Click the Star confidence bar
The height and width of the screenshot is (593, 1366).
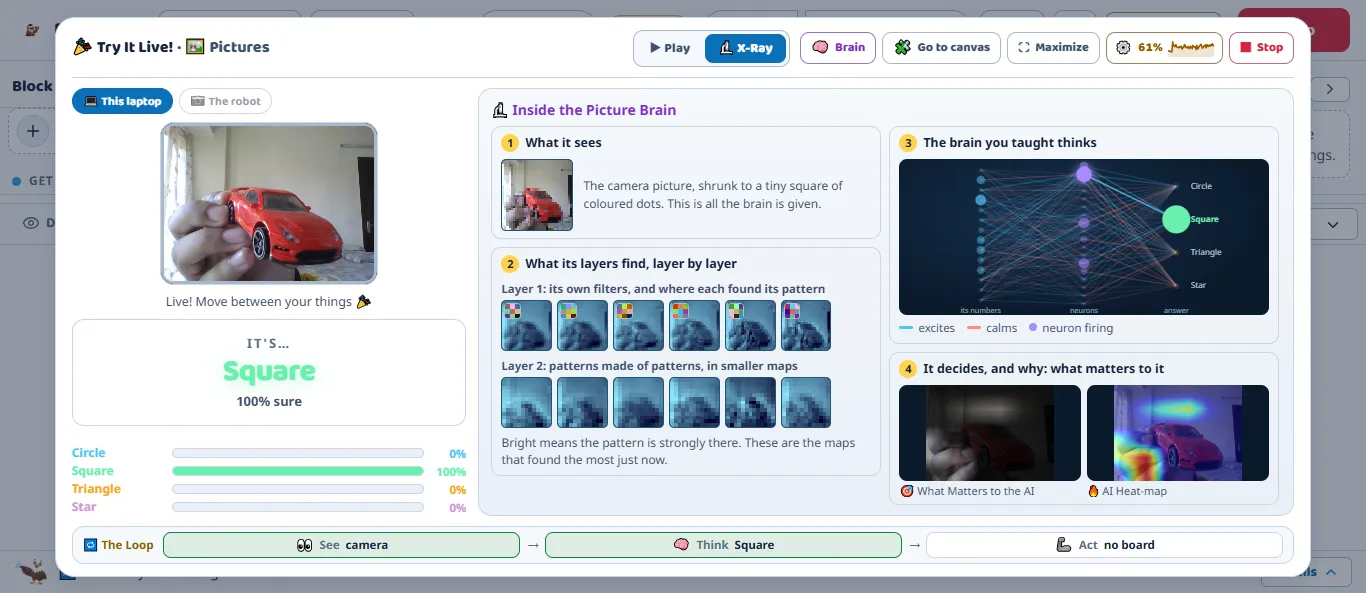pos(298,507)
